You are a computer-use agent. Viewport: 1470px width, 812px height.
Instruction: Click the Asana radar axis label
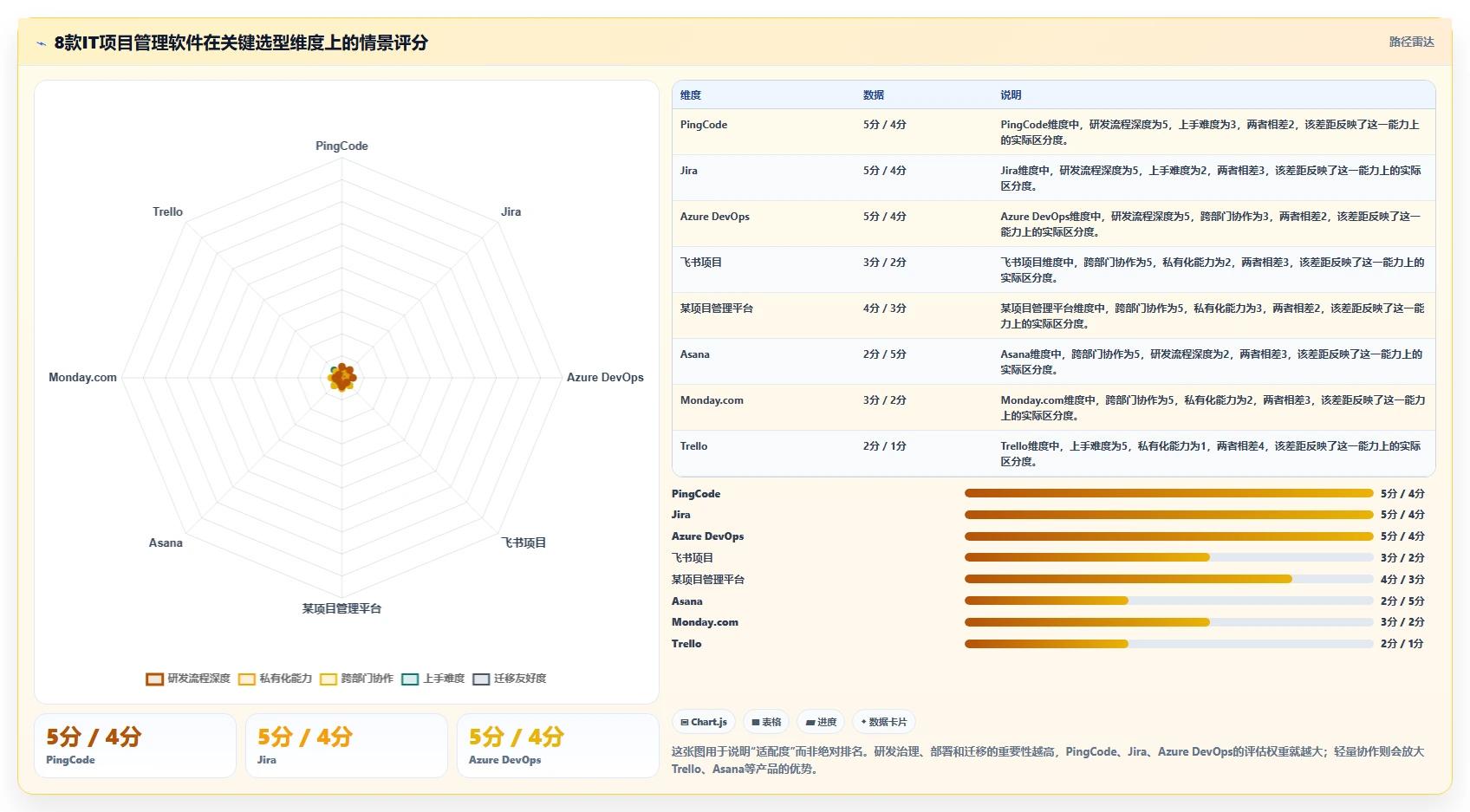point(166,542)
